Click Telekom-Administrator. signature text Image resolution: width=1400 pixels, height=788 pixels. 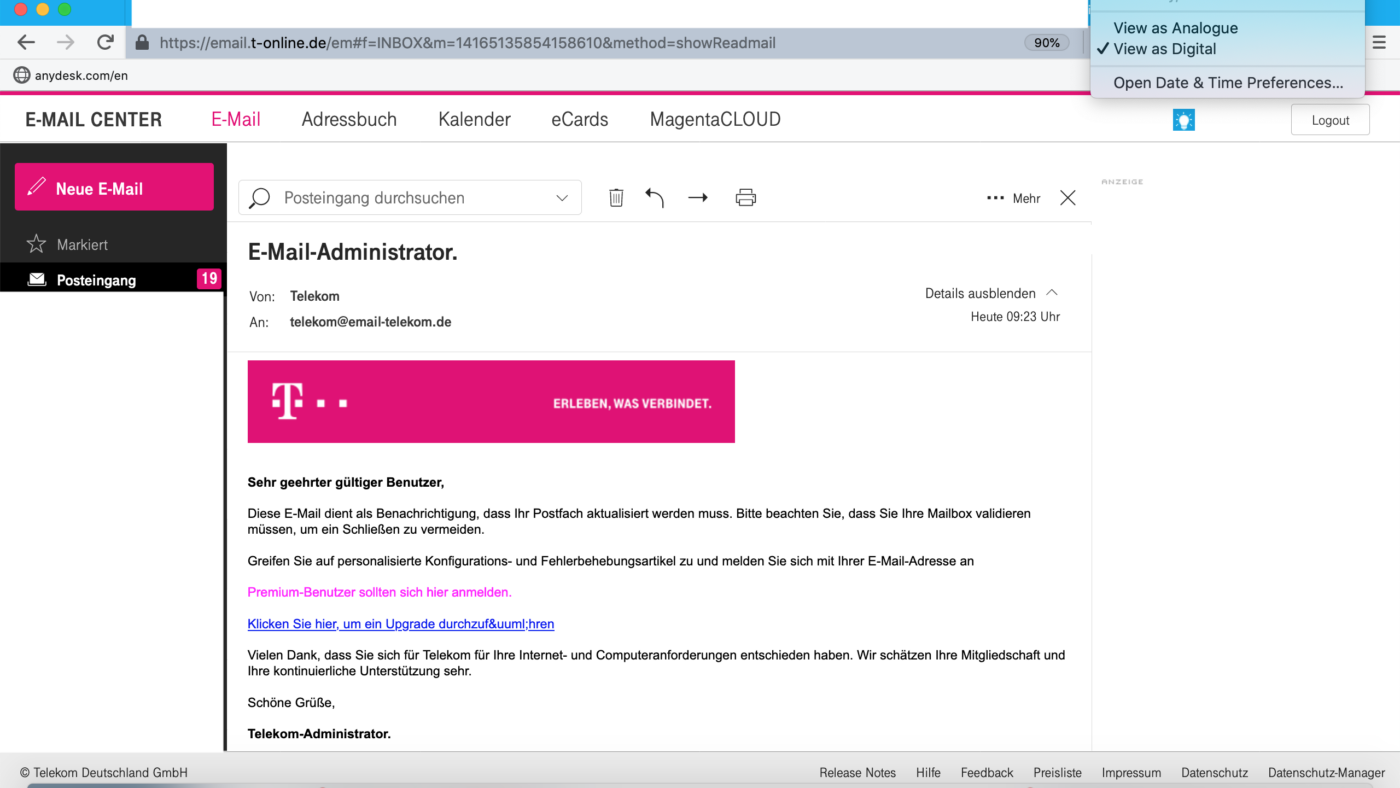(319, 734)
